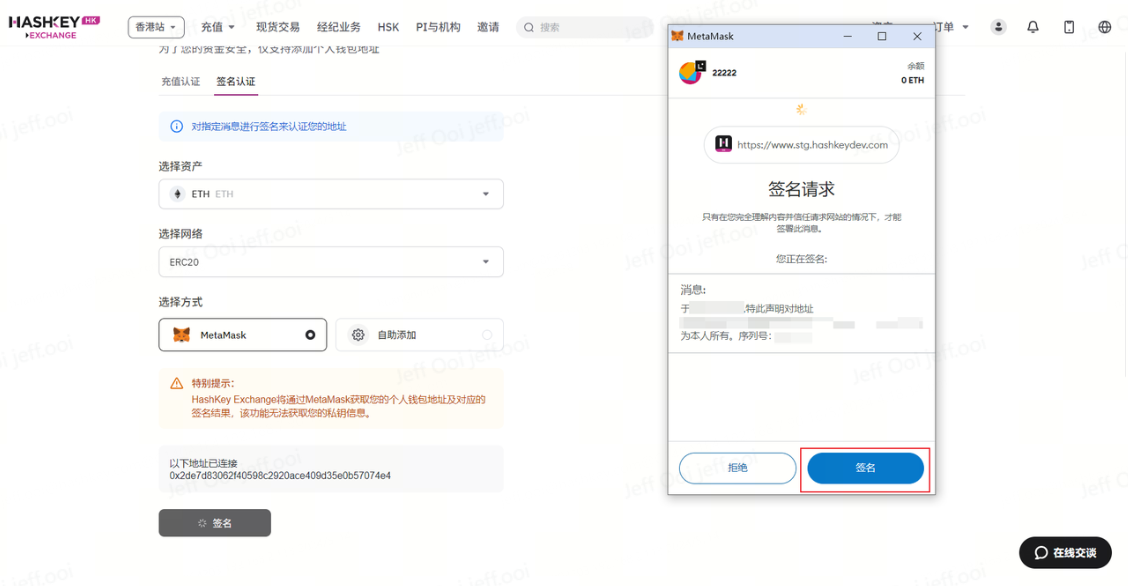Click the connected wallet address 0x2de7d…
This screenshot has height=586, width=1128.
tap(281, 476)
